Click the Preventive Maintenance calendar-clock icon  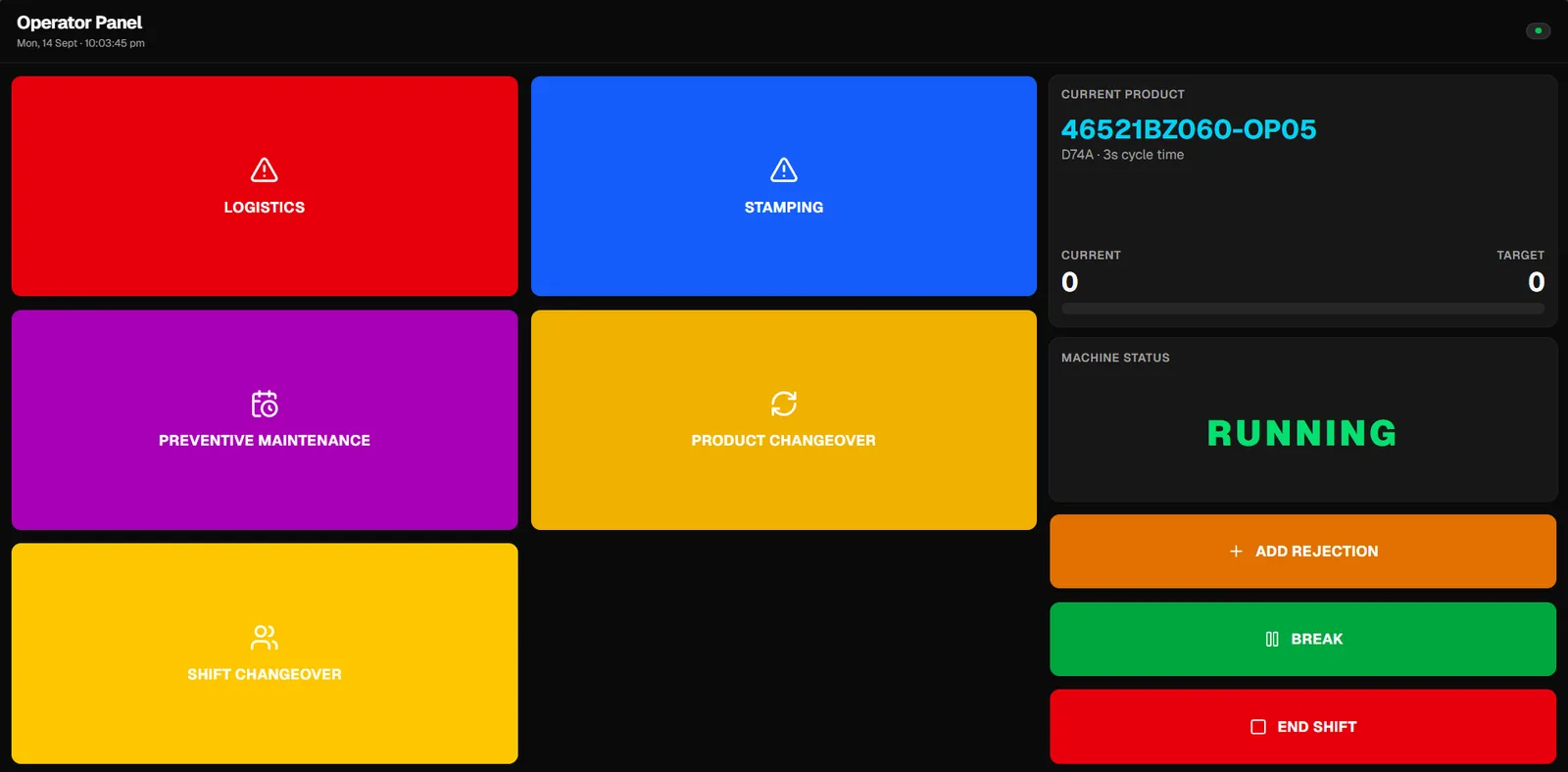click(x=264, y=404)
